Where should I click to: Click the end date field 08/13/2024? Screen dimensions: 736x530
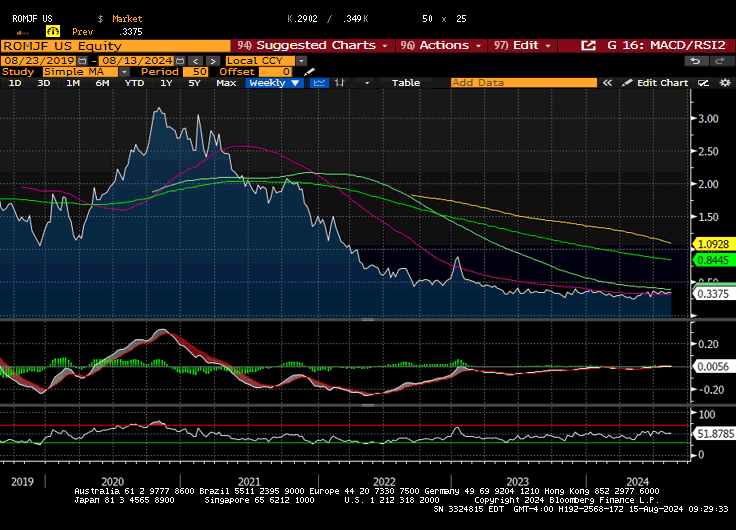pos(137,61)
